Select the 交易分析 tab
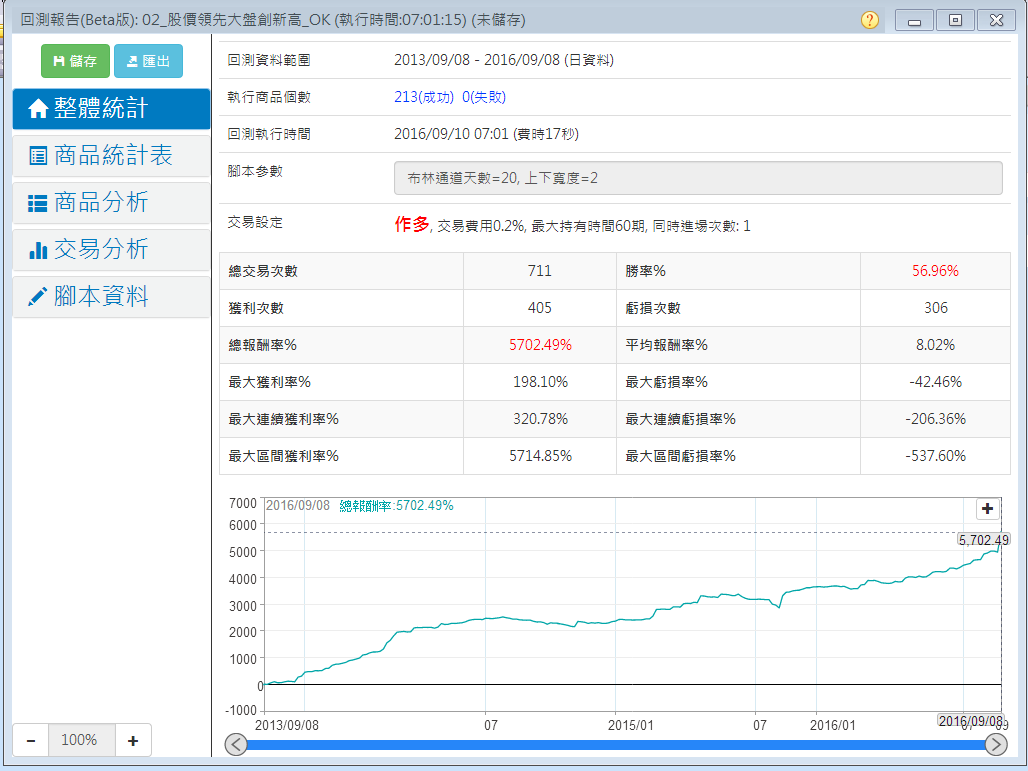This screenshot has height=771, width=1028. pyautogui.click(x=111, y=249)
